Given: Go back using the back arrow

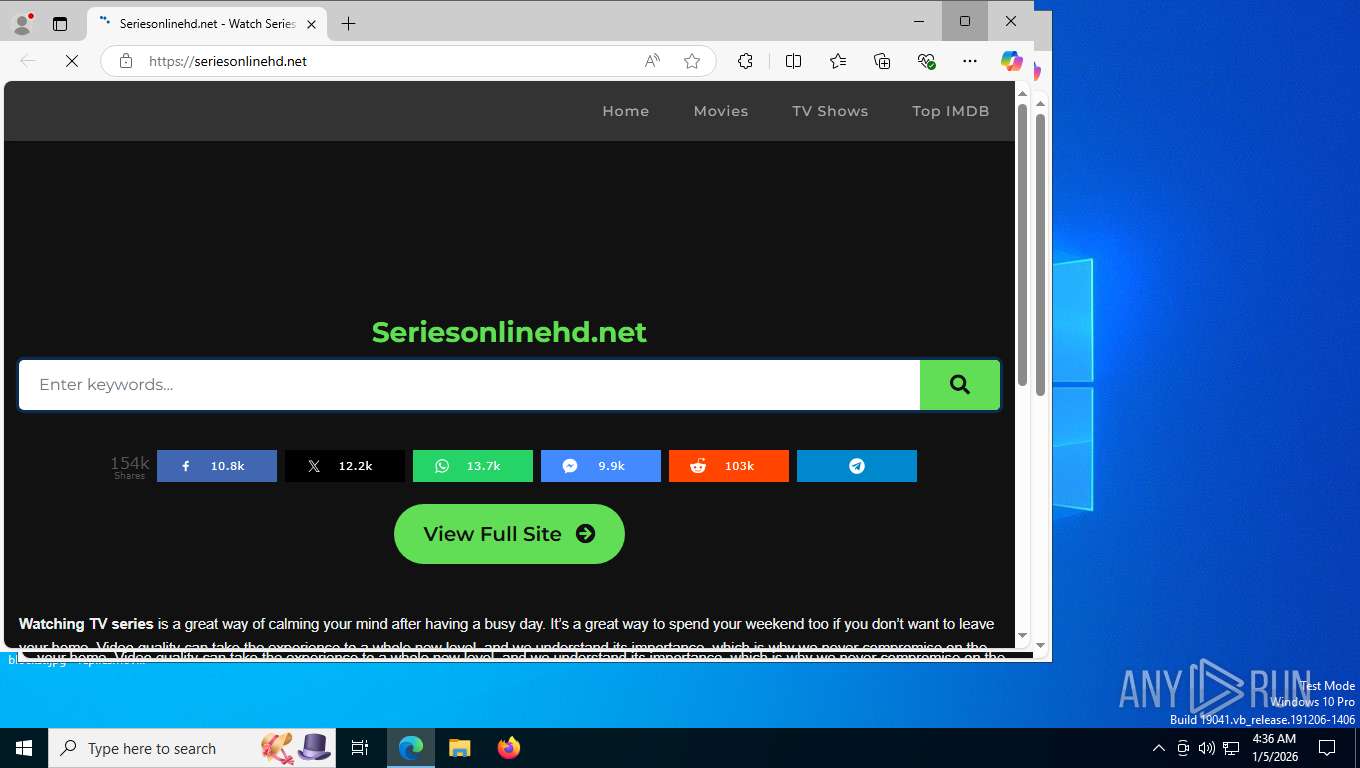Looking at the screenshot, I should [x=28, y=61].
